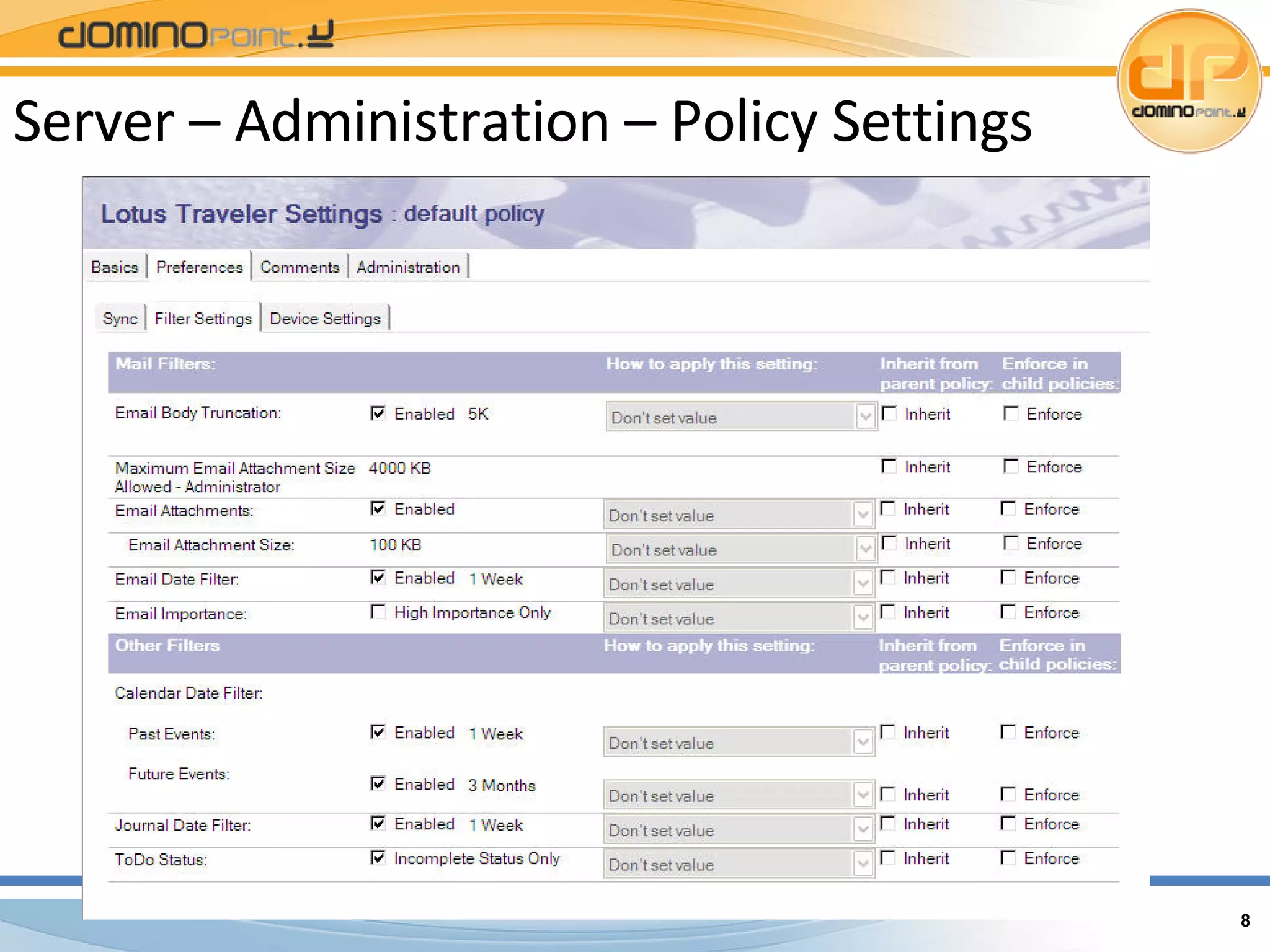Image resolution: width=1270 pixels, height=952 pixels.
Task: Select the Sync sub-tab
Action: tap(120, 319)
